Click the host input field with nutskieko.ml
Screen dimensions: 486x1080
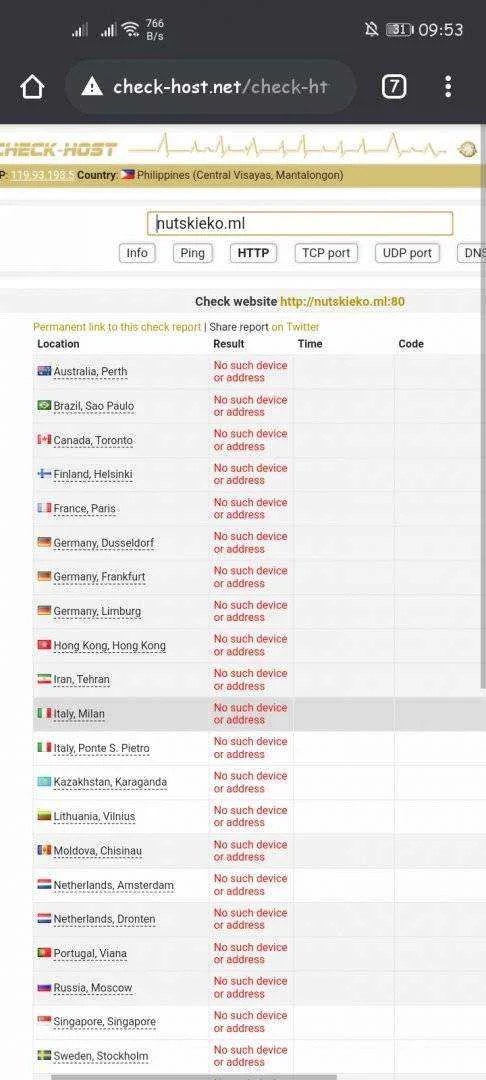pos(300,224)
